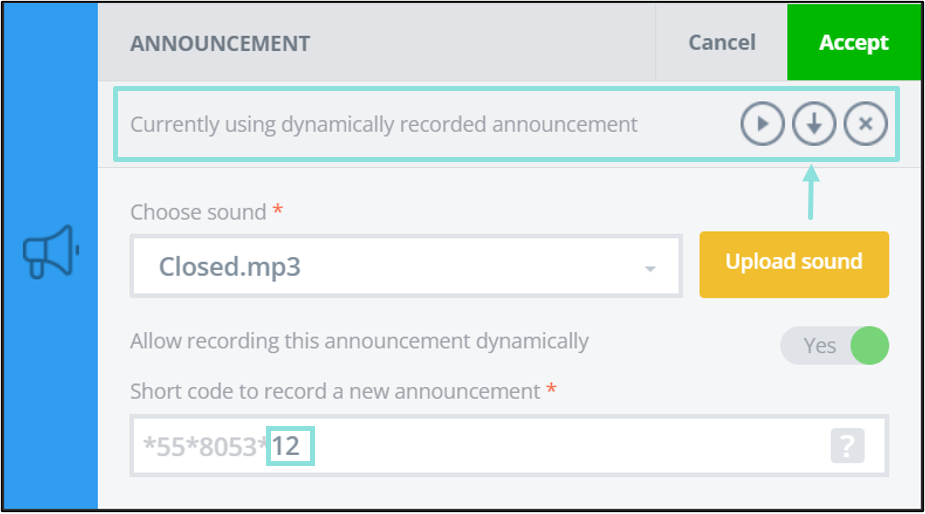925x514 pixels.
Task: Click the ANNOUNCEMENT header title
Action: [x=220, y=44]
